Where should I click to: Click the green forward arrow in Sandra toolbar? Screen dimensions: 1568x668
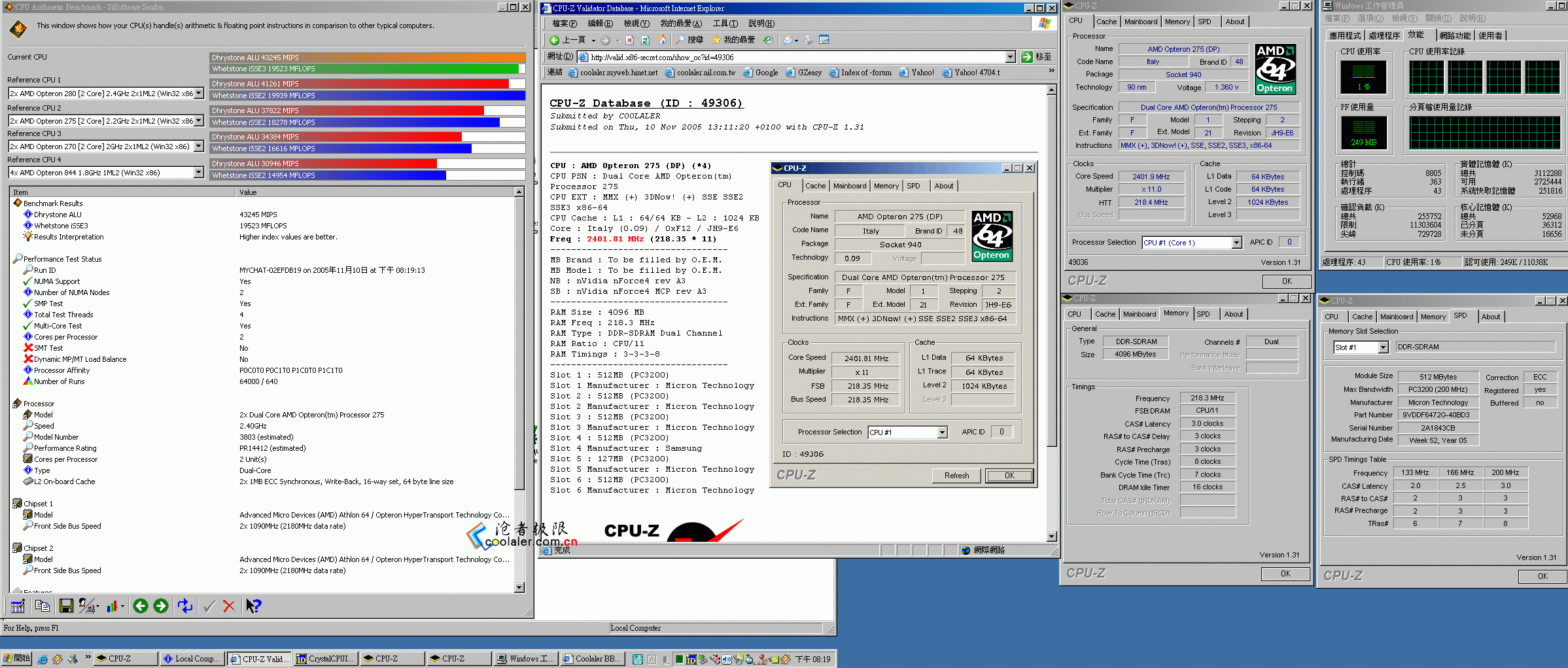(x=161, y=606)
